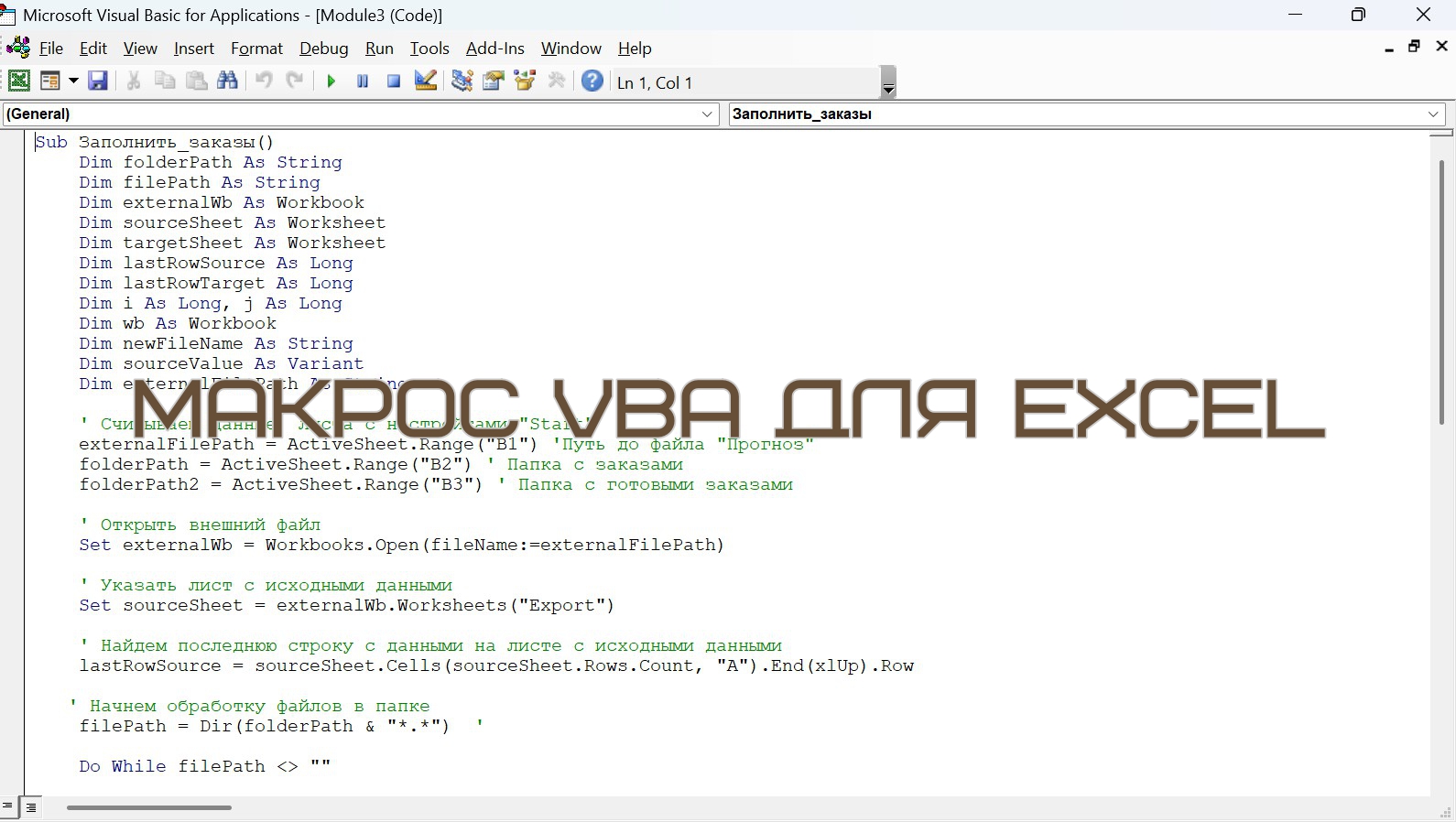Open the Add-Ins menu
1456x822 pixels.
pyautogui.click(x=494, y=49)
